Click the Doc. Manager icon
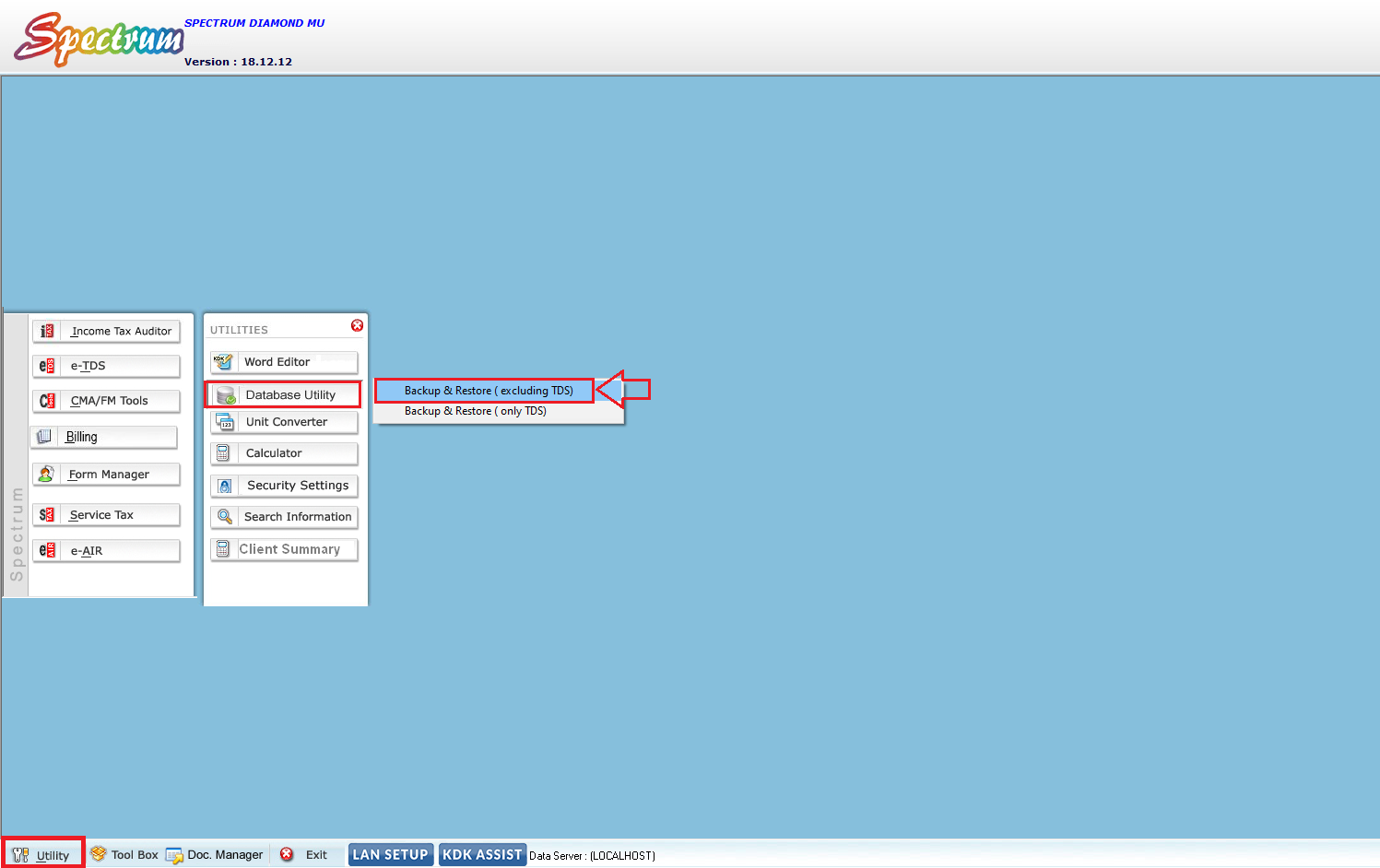Screen dimensions: 1380x868 174,856
